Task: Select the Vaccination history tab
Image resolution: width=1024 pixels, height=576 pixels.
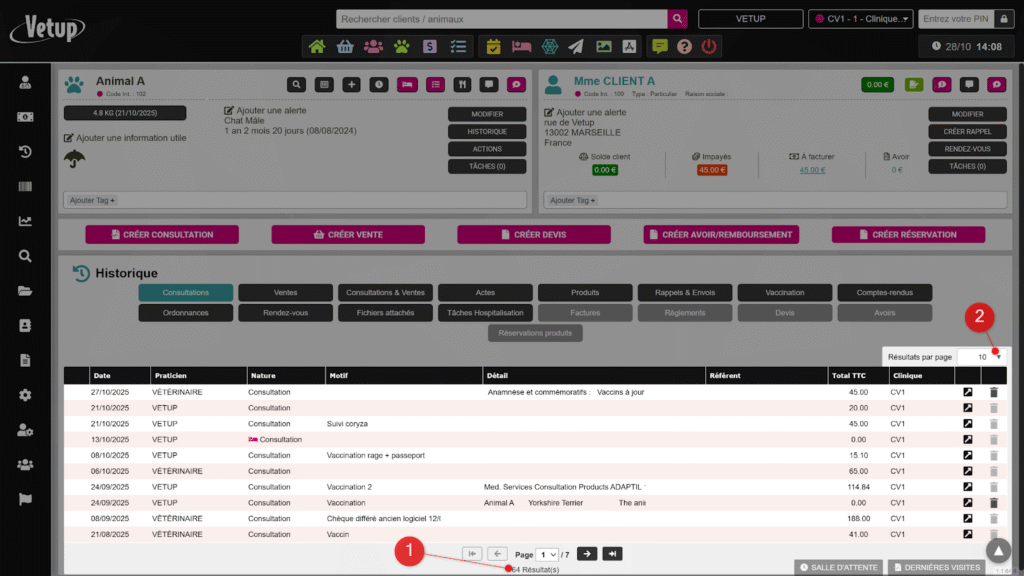Action: [x=784, y=293]
